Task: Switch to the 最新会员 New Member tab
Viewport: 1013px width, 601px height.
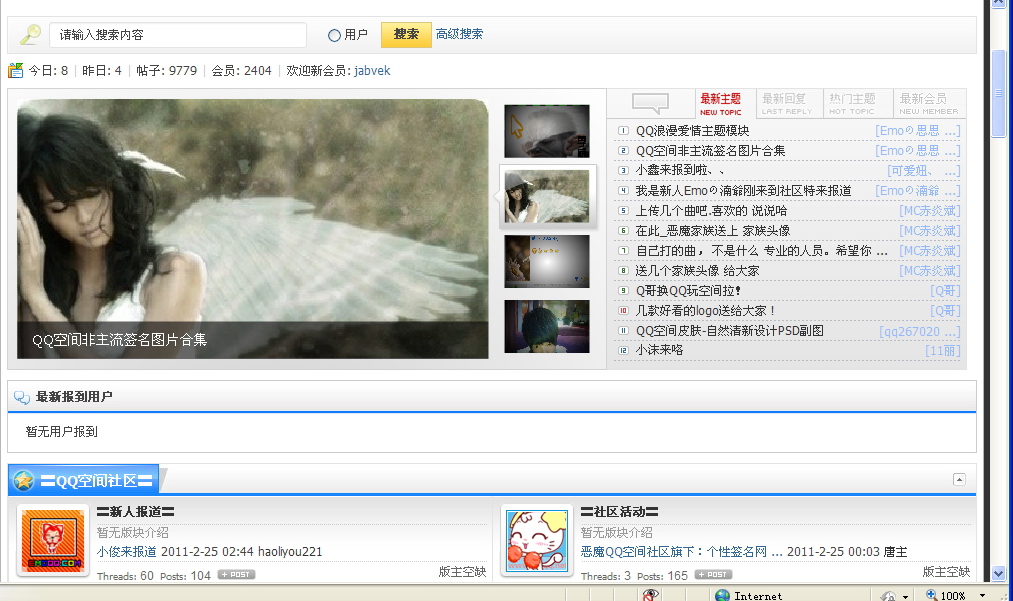Action: point(928,103)
